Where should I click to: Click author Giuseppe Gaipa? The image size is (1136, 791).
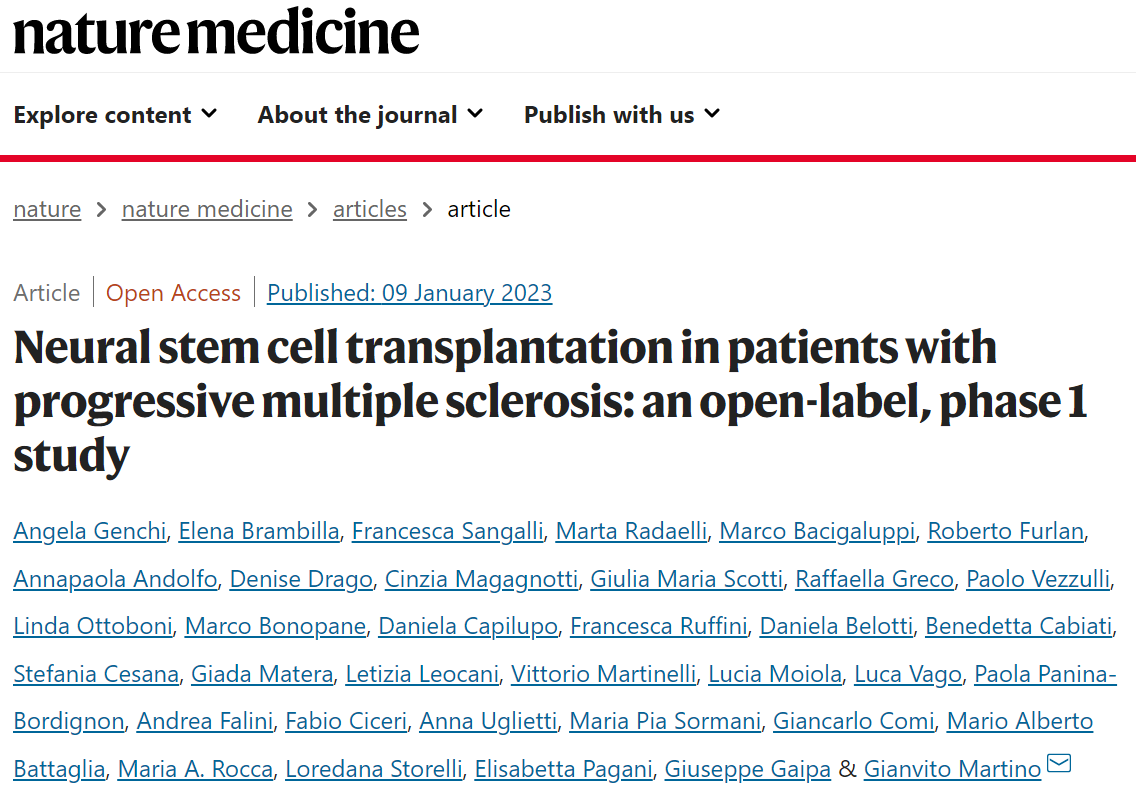click(748, 769)
